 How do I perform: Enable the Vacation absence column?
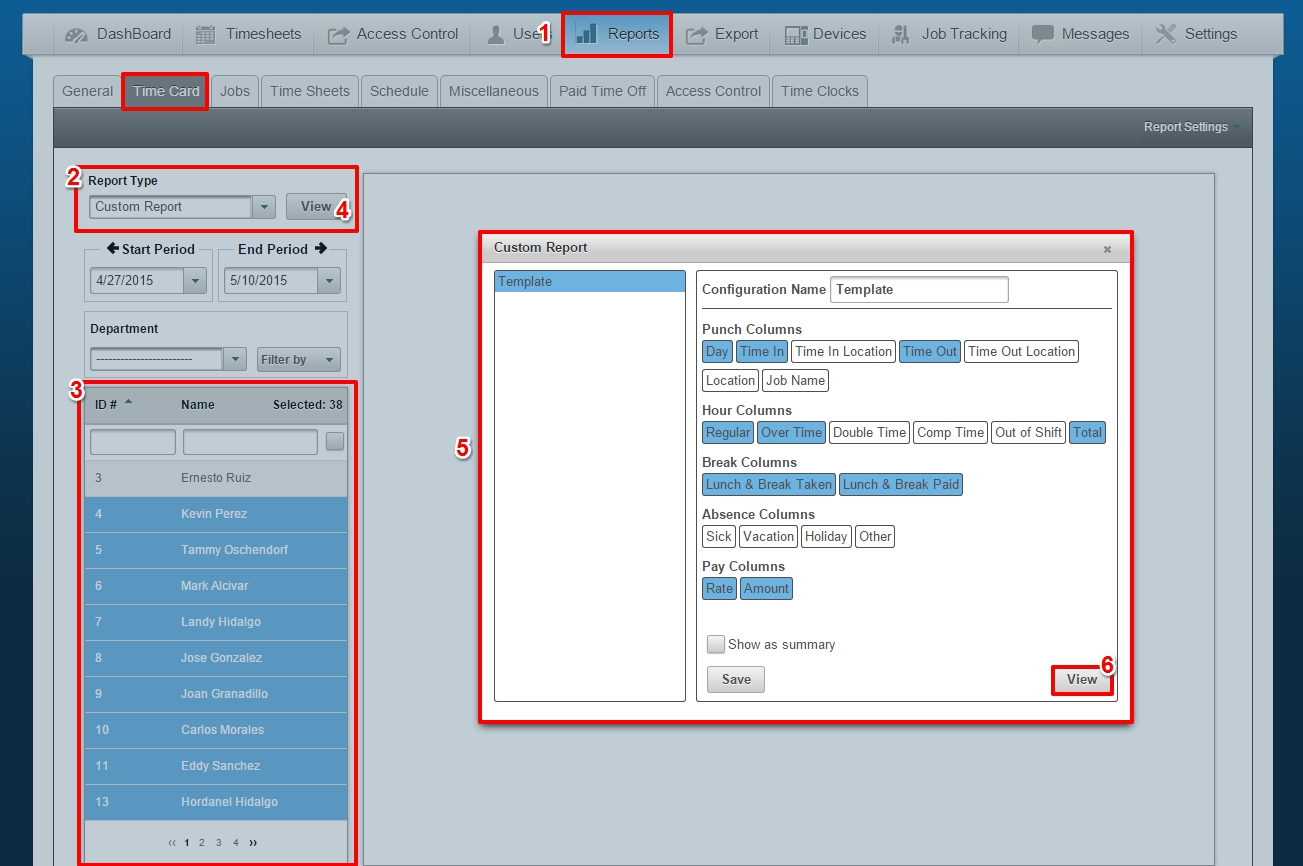(x=768, y=536)
